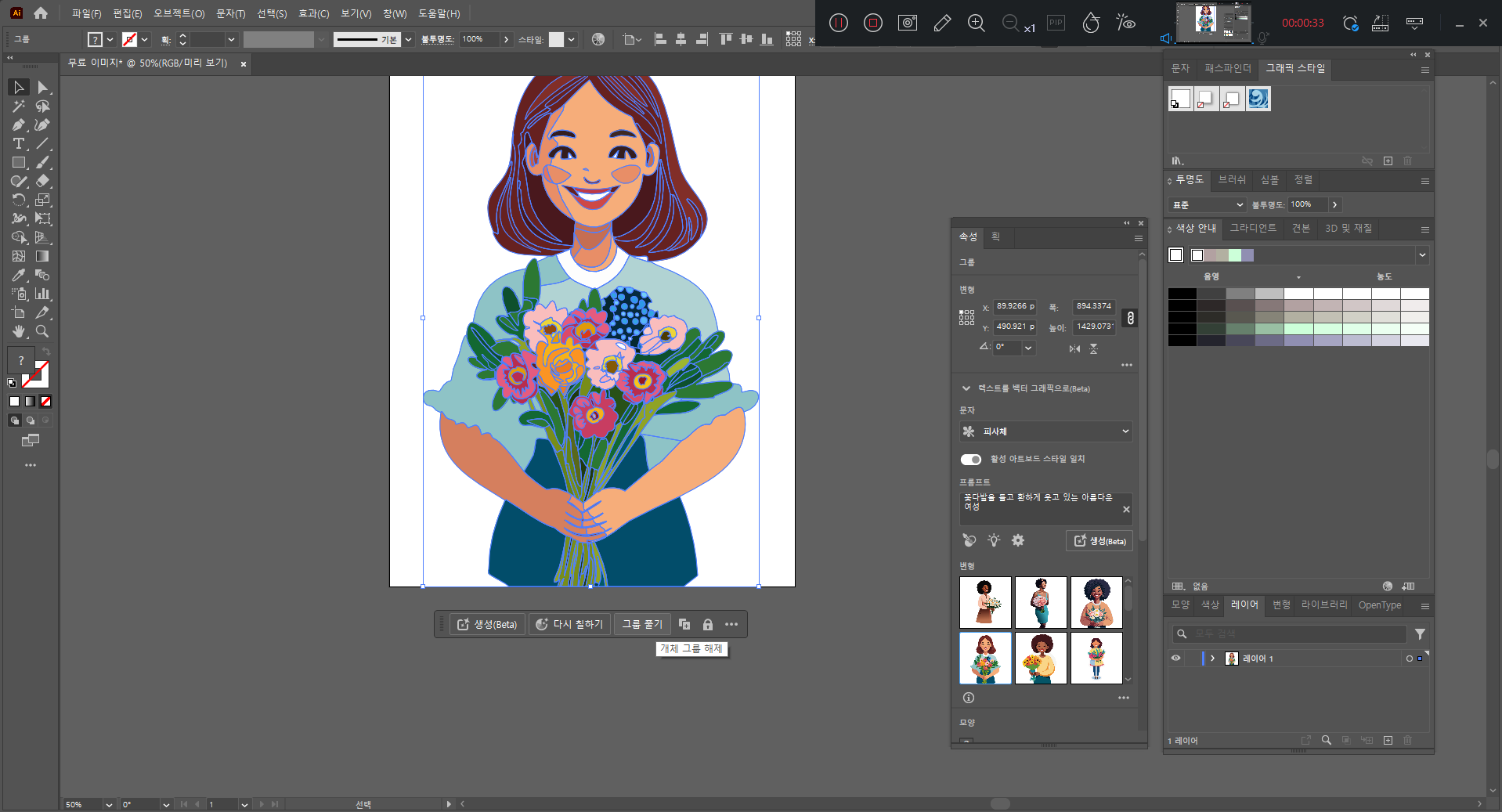Click the Rectangle tool

coord(18,163)
